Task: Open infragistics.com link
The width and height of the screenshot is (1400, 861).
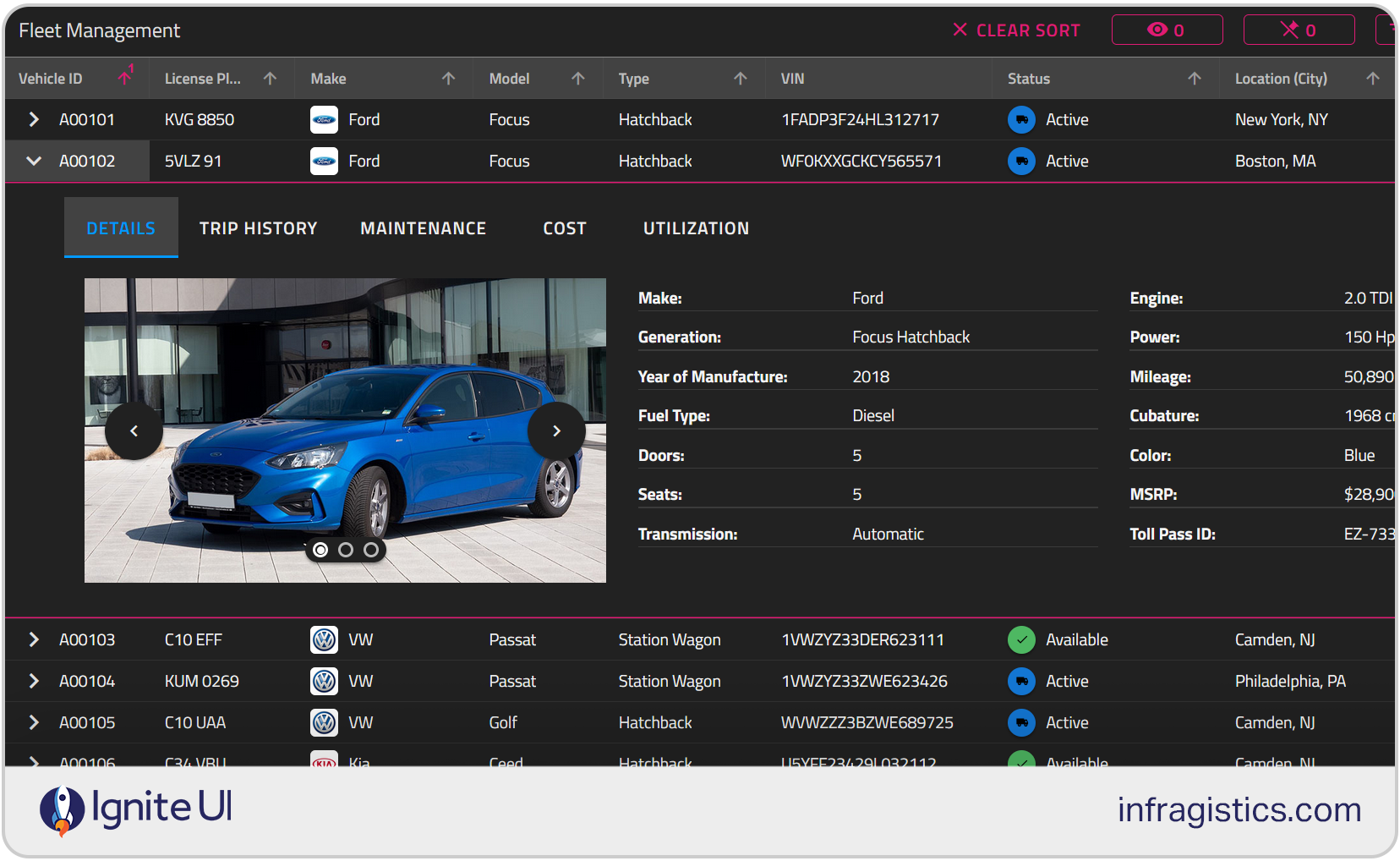Action: [x=1239, y=809]
